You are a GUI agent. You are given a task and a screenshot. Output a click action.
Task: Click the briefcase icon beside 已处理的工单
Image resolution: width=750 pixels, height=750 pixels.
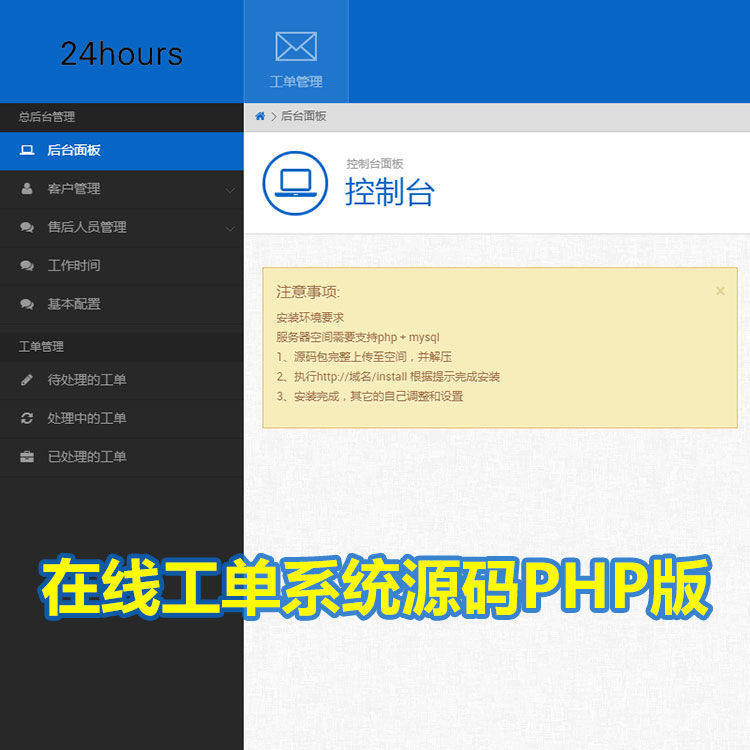(27, 457)
